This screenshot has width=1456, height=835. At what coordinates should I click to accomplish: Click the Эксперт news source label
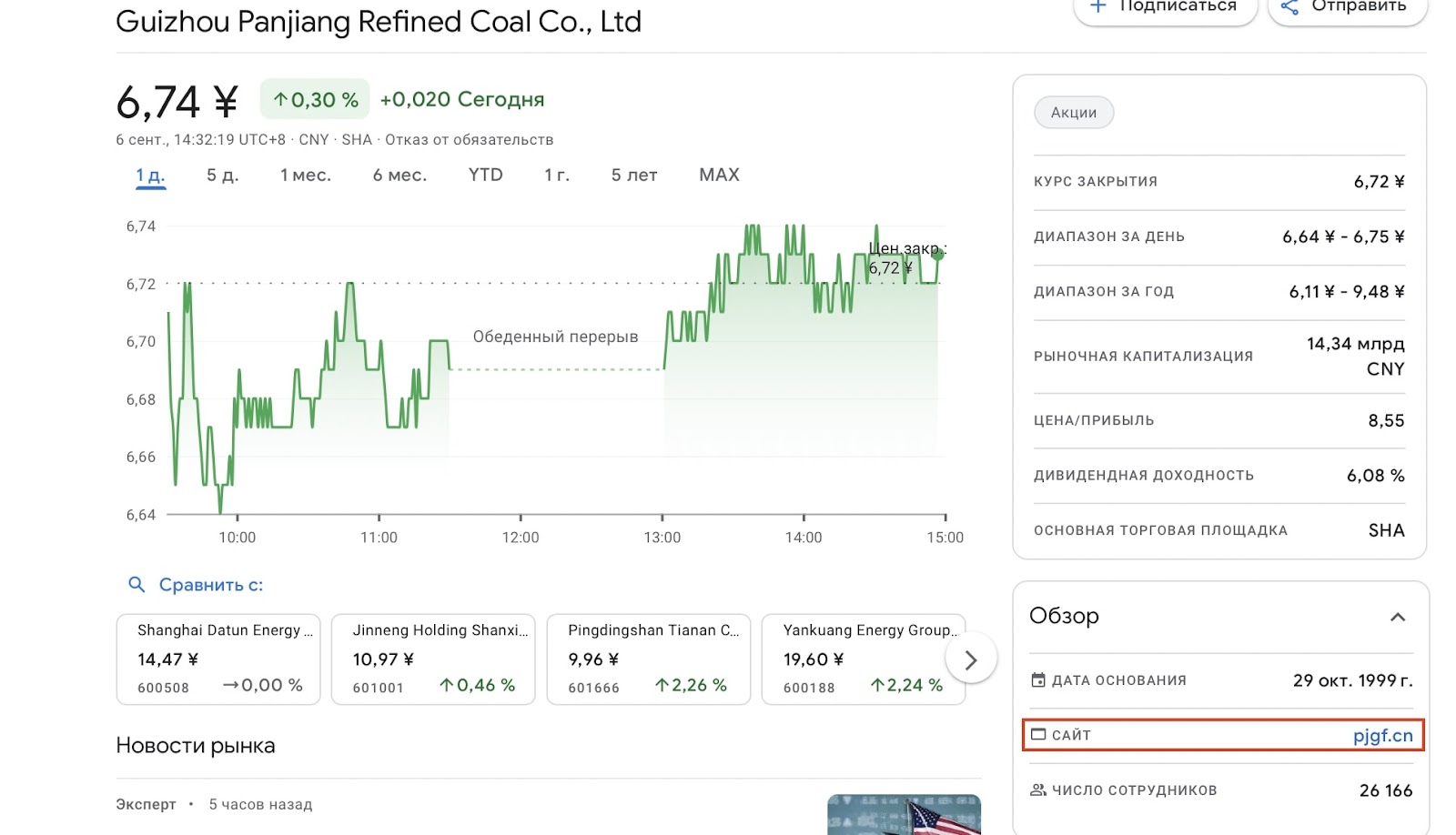(x=146, y=804)
